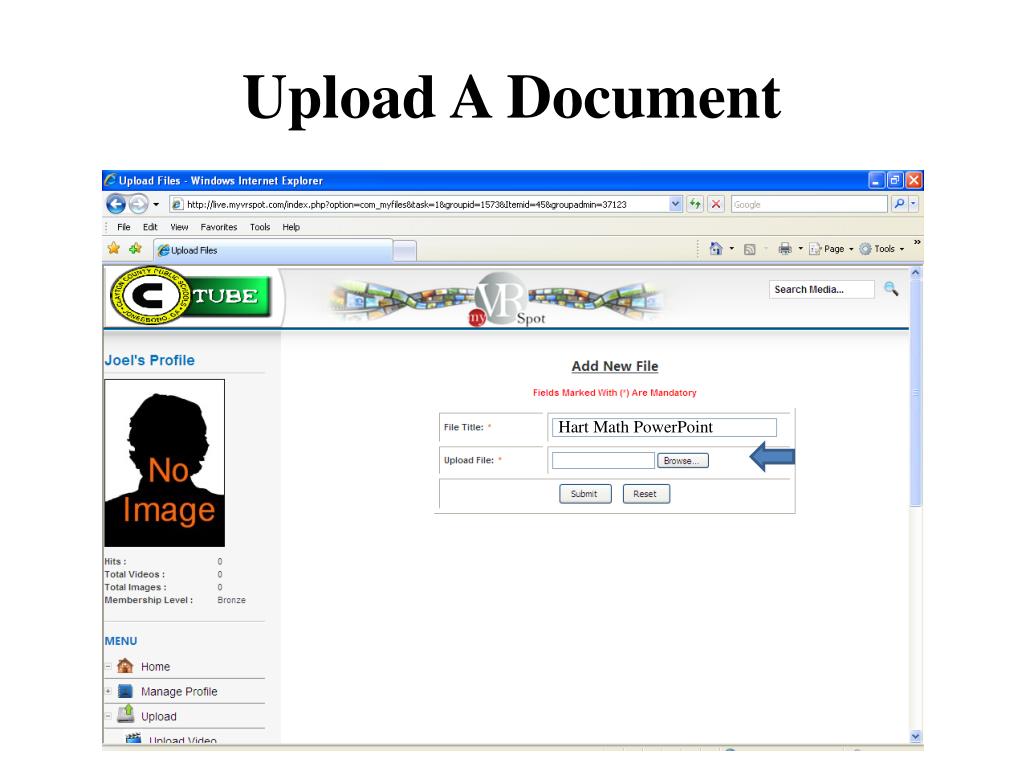
Task: Open the search provider options dropdown
Action: pyautogui.click(x=914, y=204)
